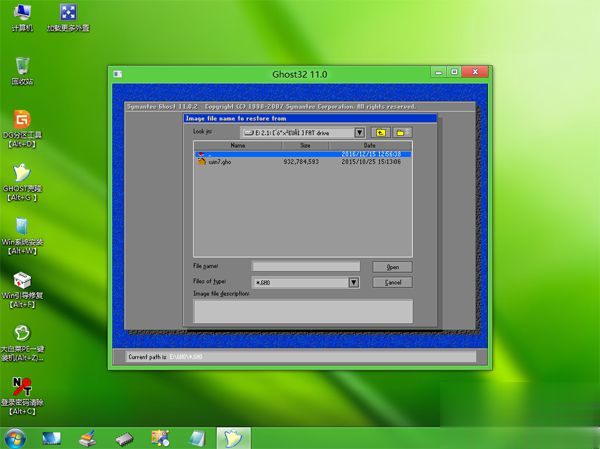Open Recycle Bin on desktop
600x449 pixels.
(22, 68)
